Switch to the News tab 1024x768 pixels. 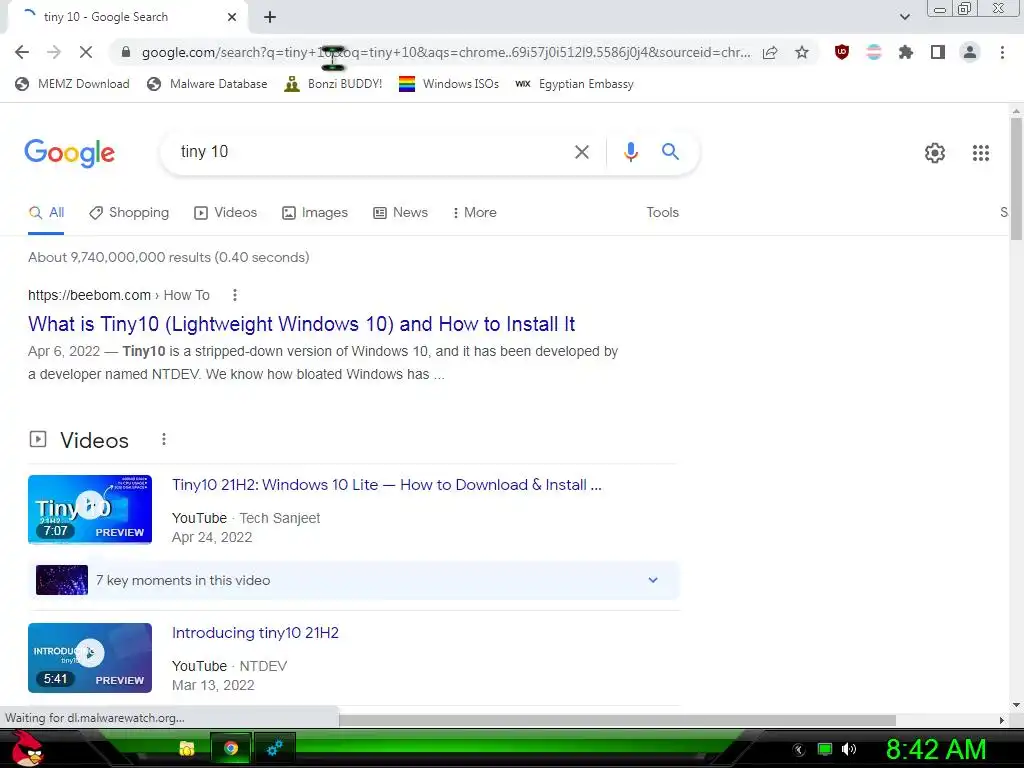point(400,212)
